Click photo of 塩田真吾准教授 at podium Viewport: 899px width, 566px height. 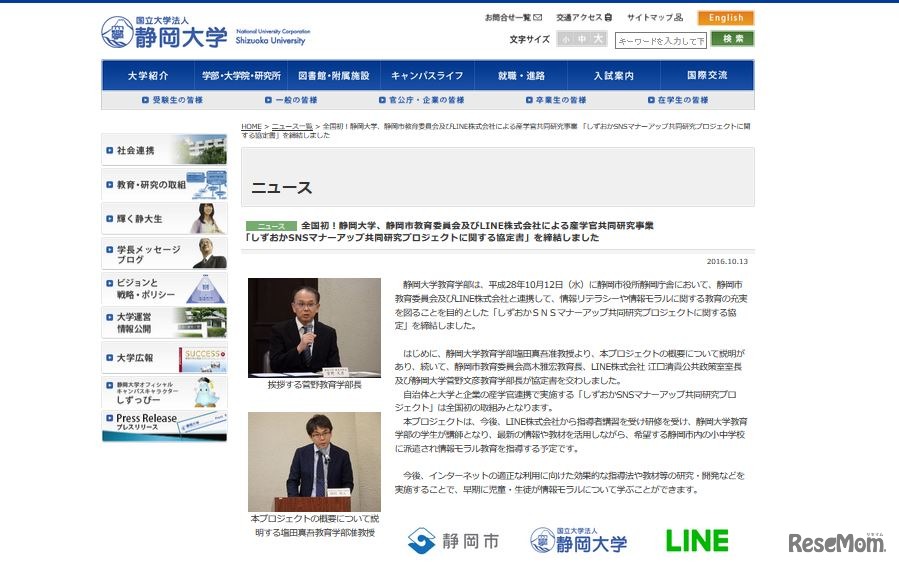314,462
